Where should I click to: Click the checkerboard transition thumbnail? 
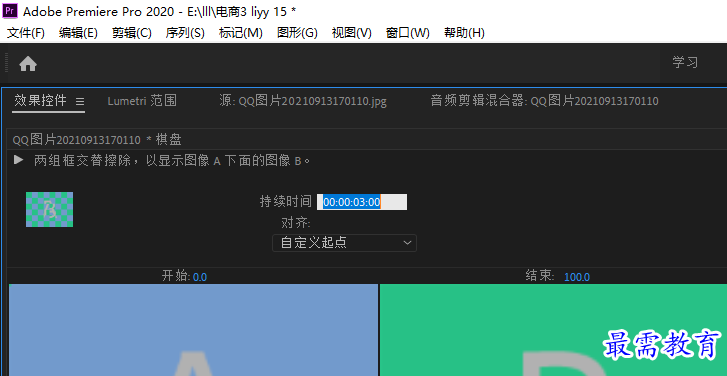point(49,210)
